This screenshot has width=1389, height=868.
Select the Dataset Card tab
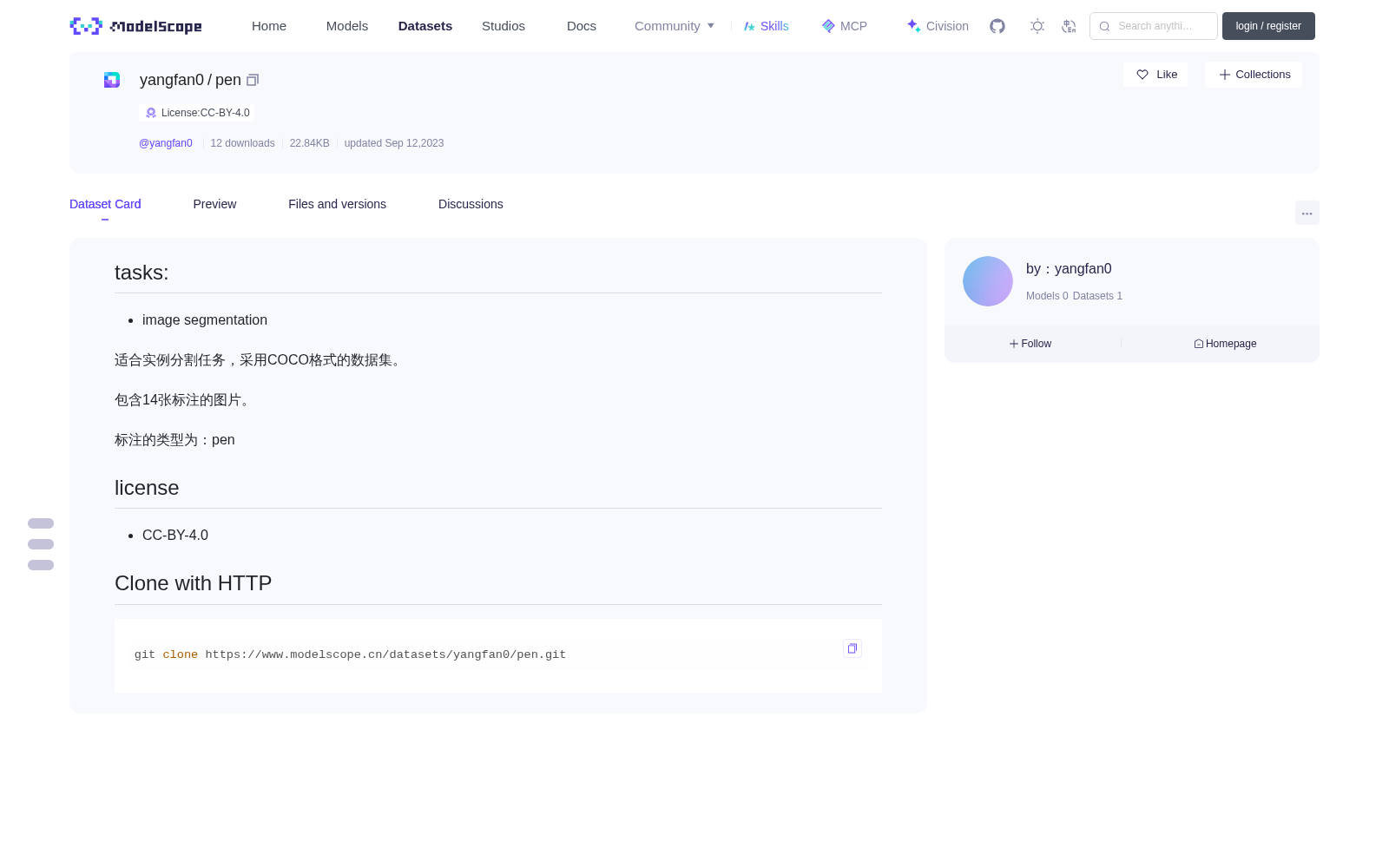coord(105,204)
